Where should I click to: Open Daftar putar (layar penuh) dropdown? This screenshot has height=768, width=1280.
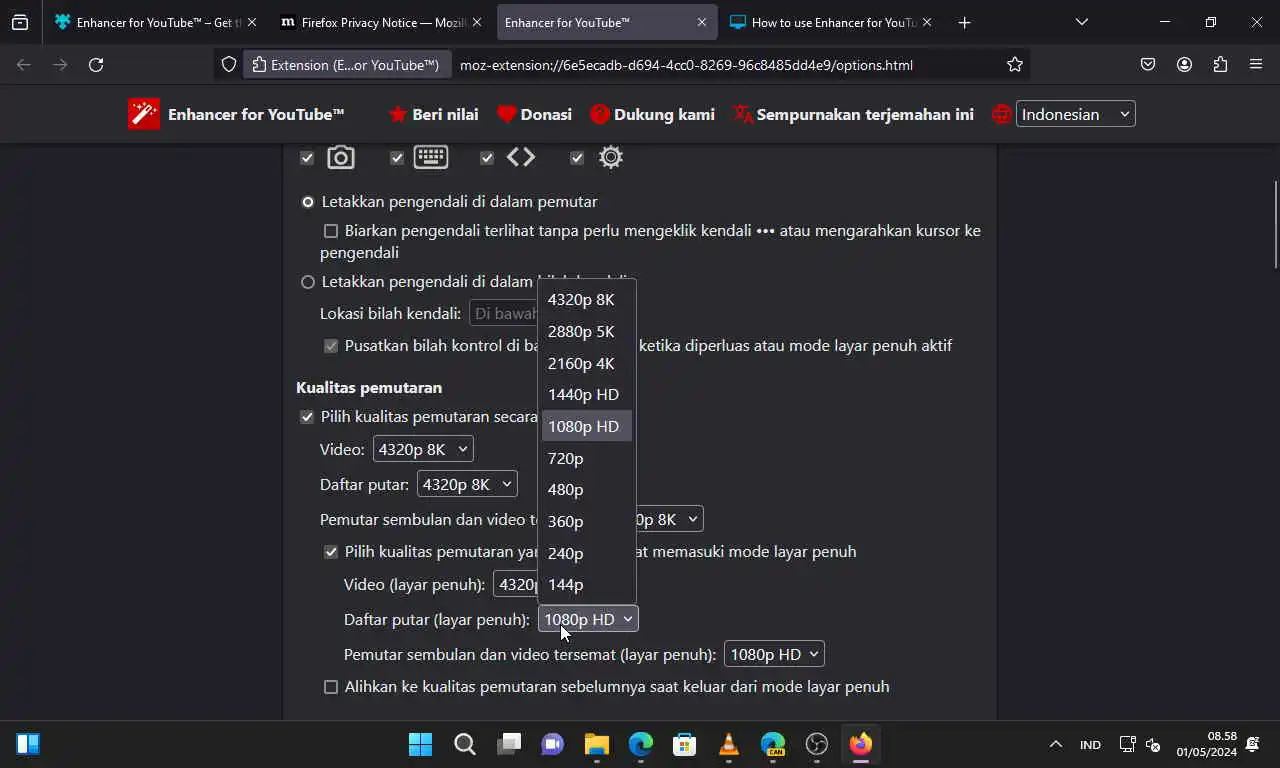[588, 619]
